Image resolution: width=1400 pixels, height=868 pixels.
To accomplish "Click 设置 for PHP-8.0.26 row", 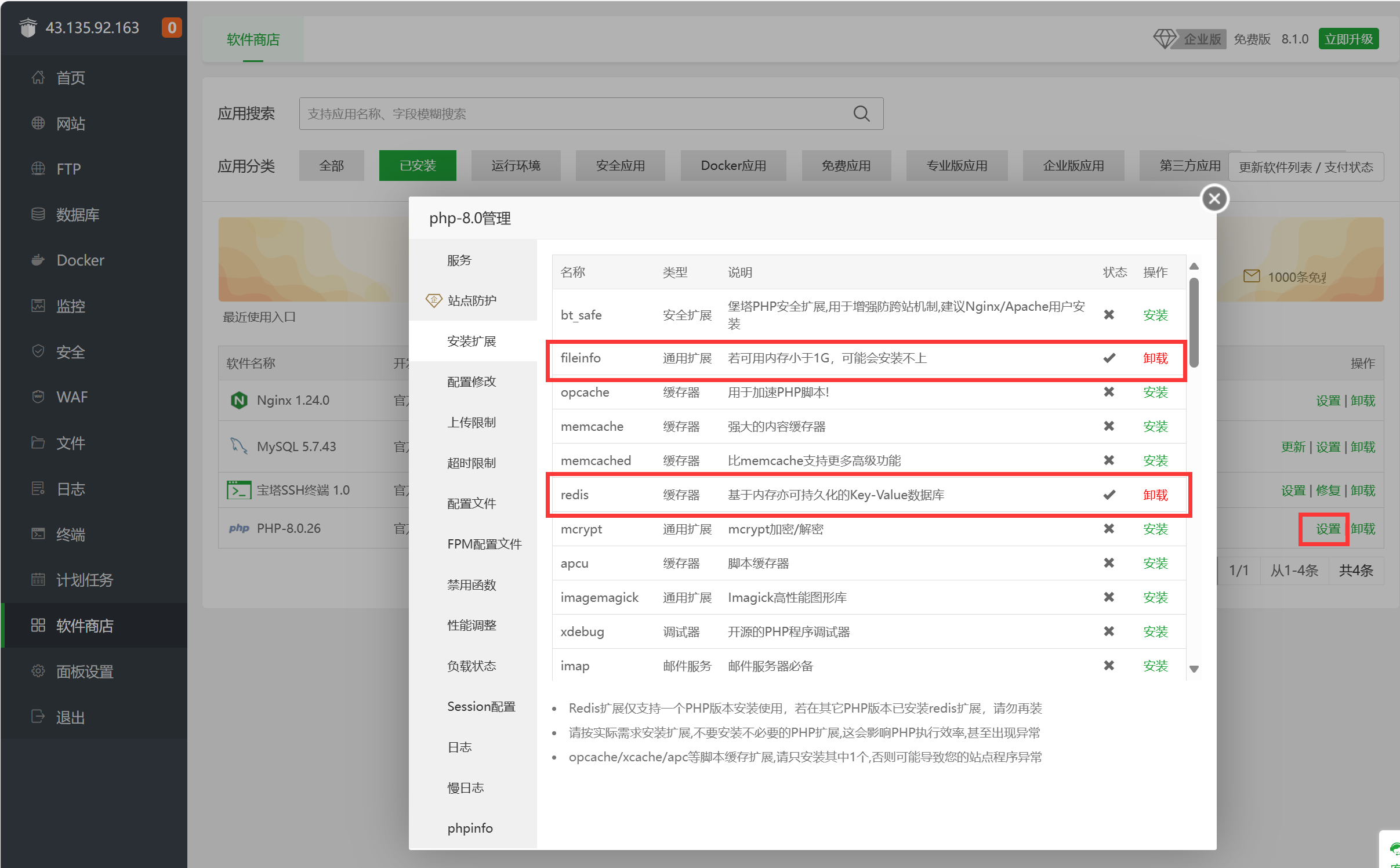I will pyautogui.click(x=1328, y=528).
